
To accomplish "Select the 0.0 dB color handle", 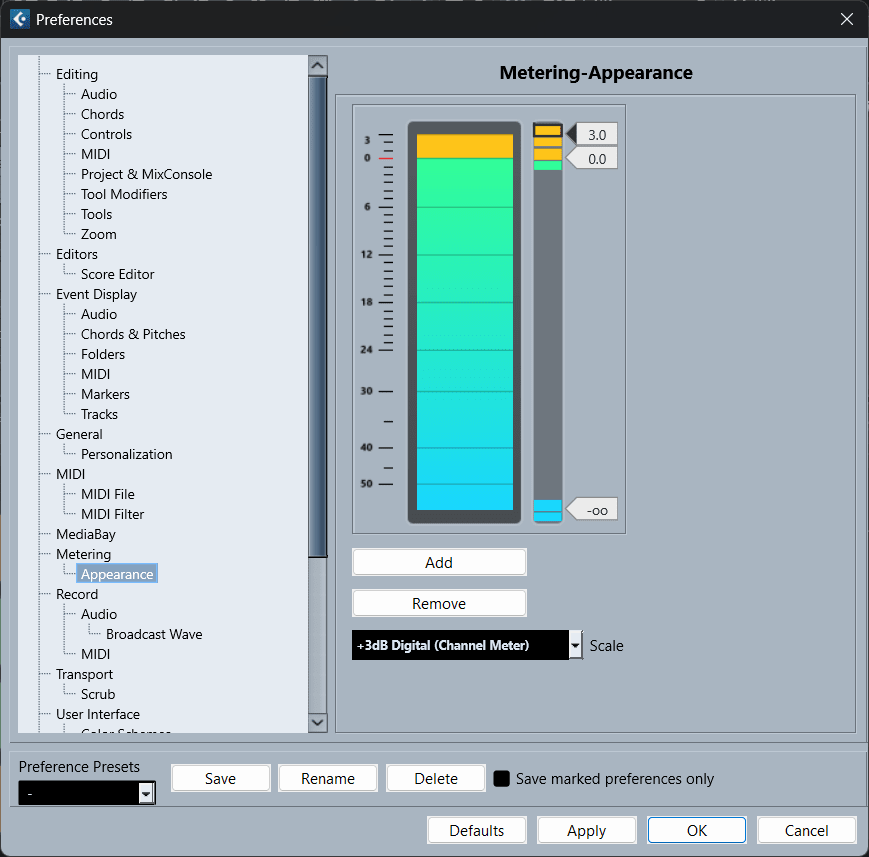I will click(596, 159).
